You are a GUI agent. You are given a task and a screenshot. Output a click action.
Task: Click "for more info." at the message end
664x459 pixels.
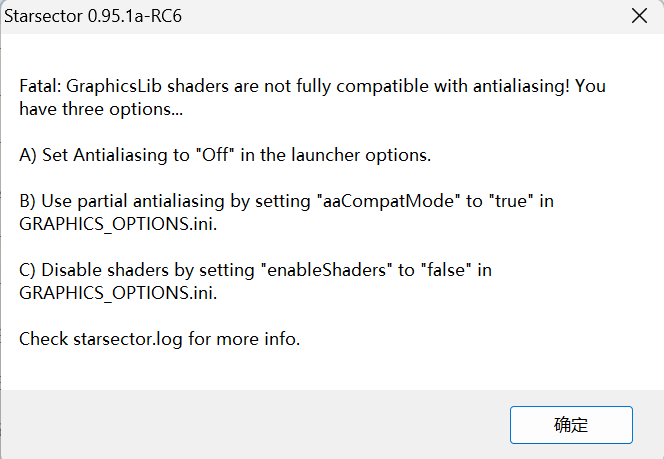pos(245,339)
